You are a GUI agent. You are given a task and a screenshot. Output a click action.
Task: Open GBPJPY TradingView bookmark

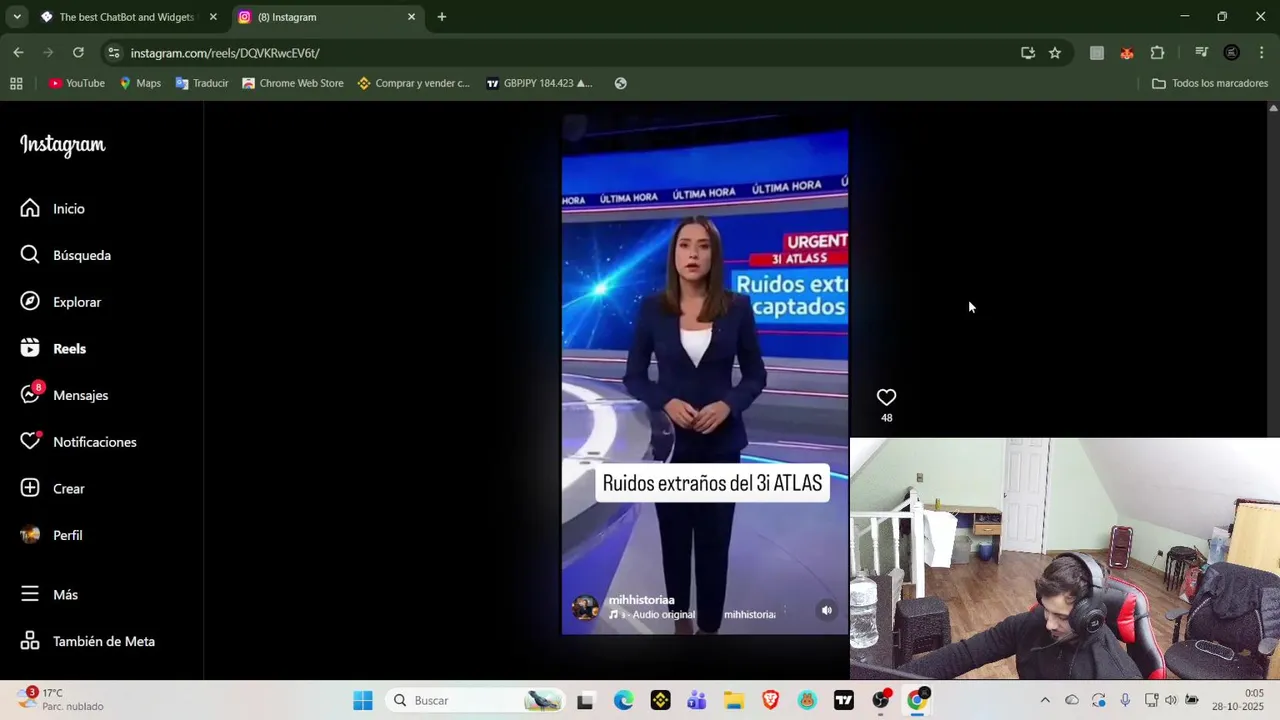click(540, 83)
